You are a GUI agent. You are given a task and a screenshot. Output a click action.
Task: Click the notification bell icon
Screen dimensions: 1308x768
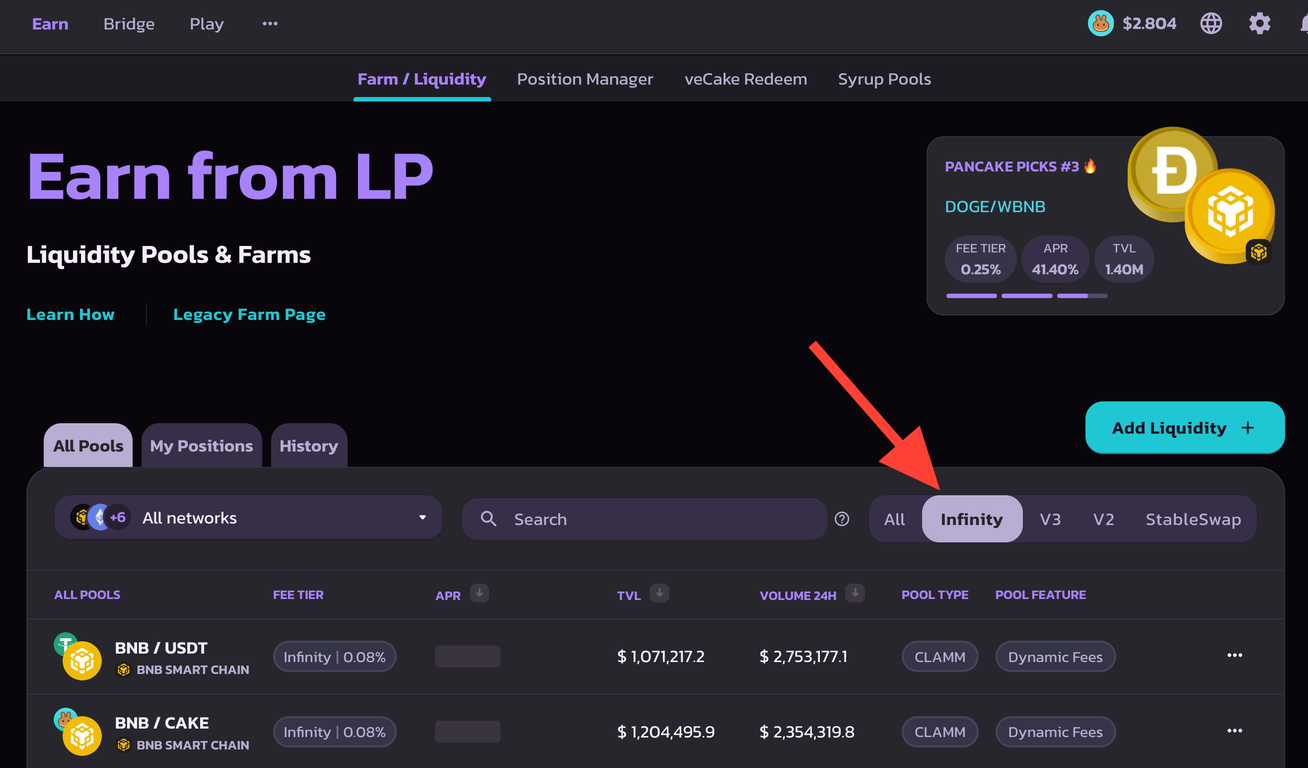[x=1302, y=23]
